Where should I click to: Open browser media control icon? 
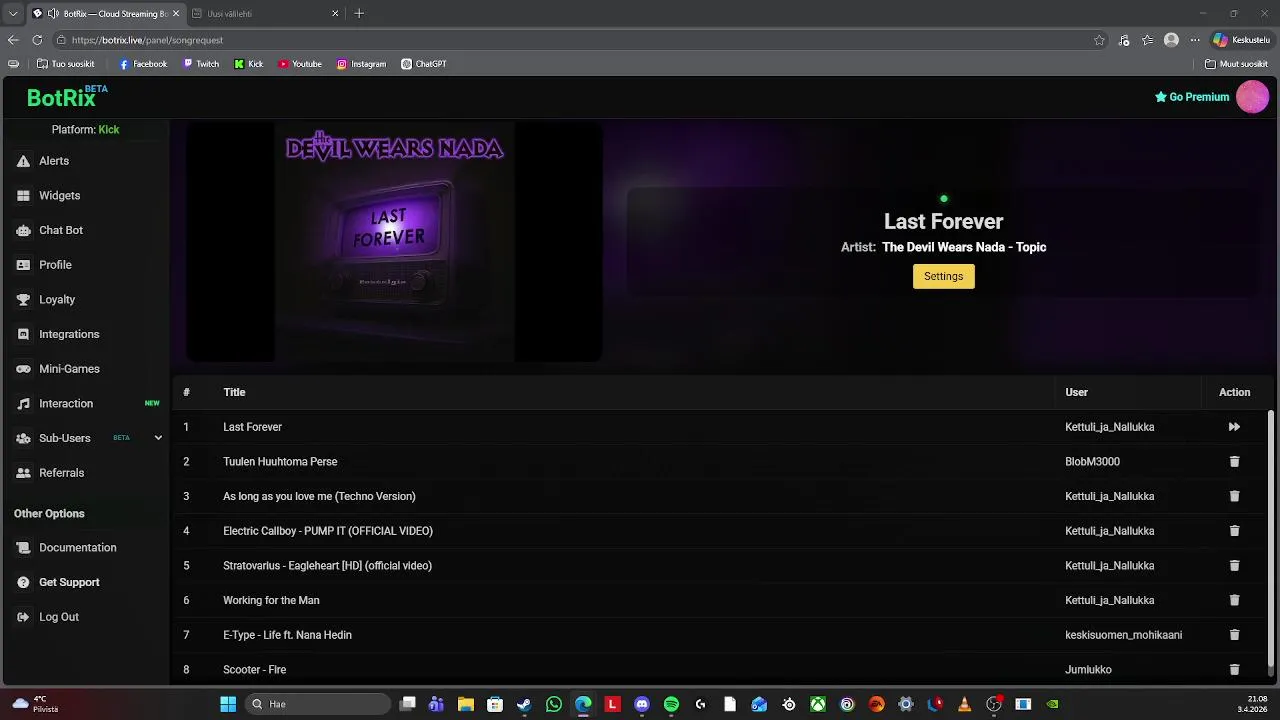(x=1124, y=40)
